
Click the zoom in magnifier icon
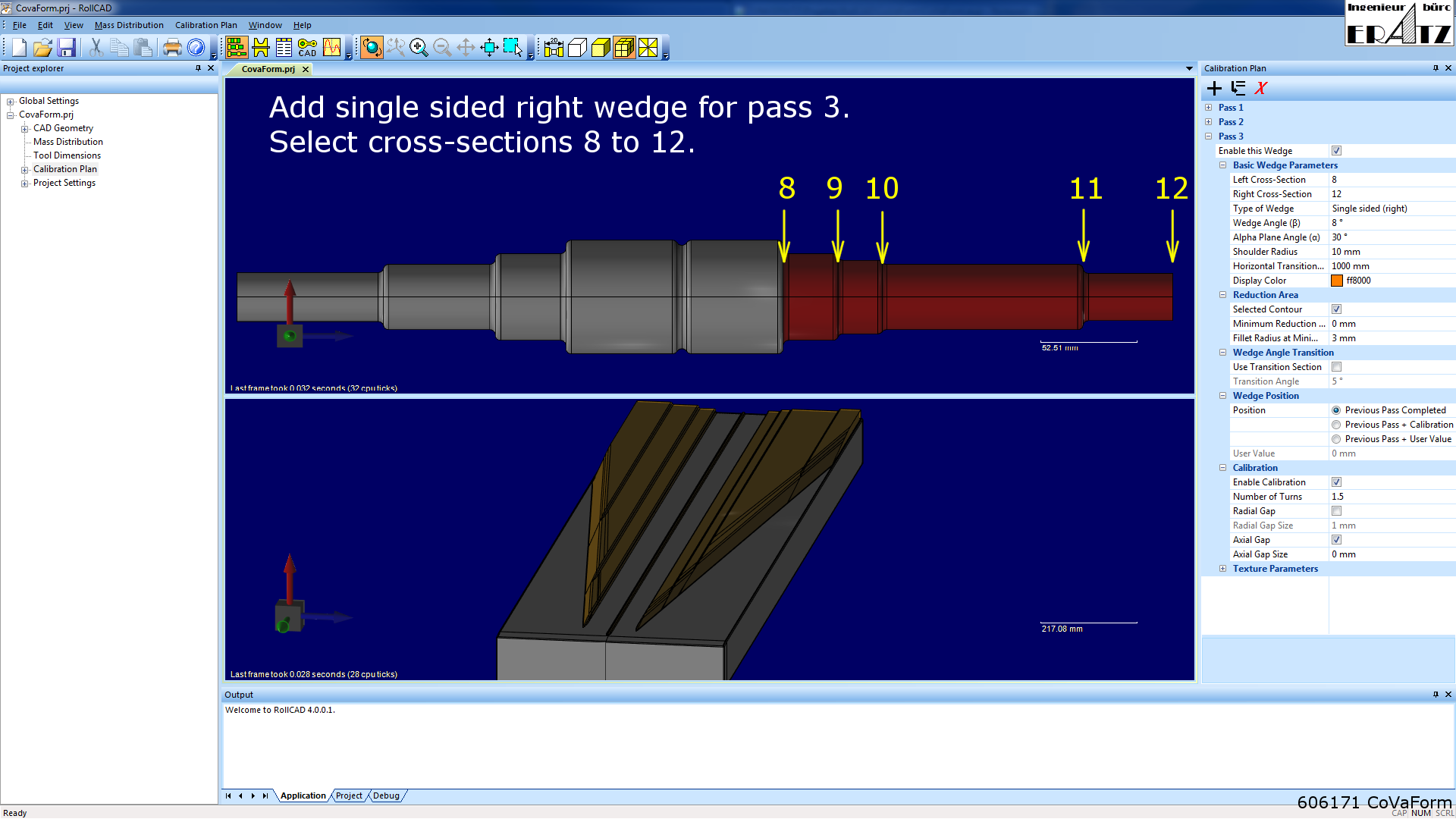419,48
